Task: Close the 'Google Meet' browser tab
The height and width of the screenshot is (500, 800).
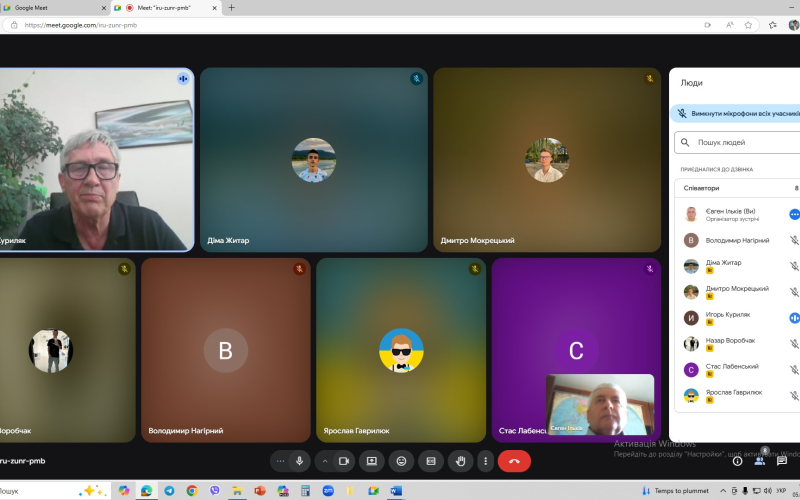Action: [x=104, y=8]
